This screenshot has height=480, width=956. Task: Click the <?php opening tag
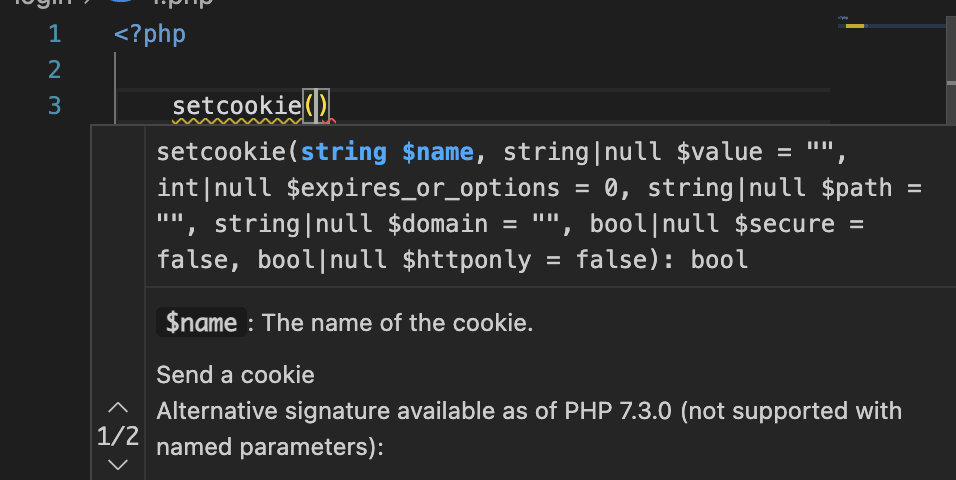(x=150, y=35)
